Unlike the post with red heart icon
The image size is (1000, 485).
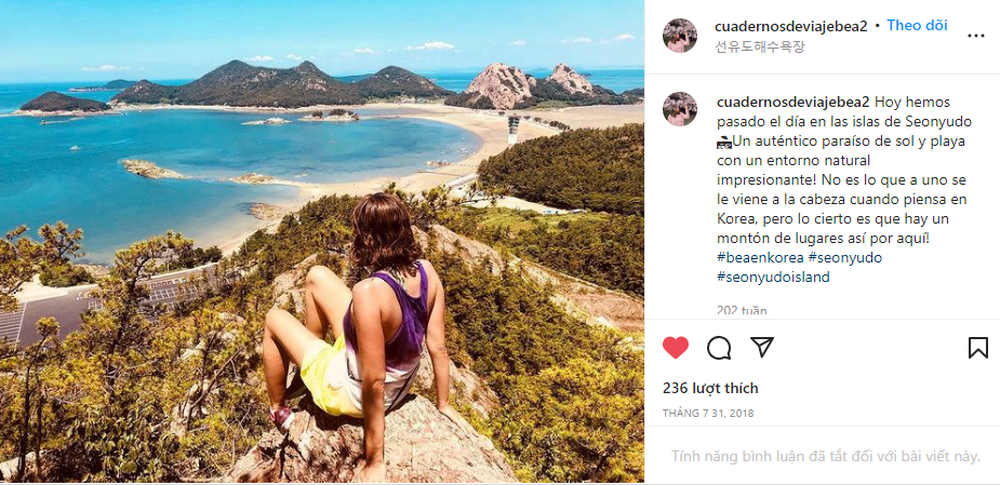tap(675, 348)
